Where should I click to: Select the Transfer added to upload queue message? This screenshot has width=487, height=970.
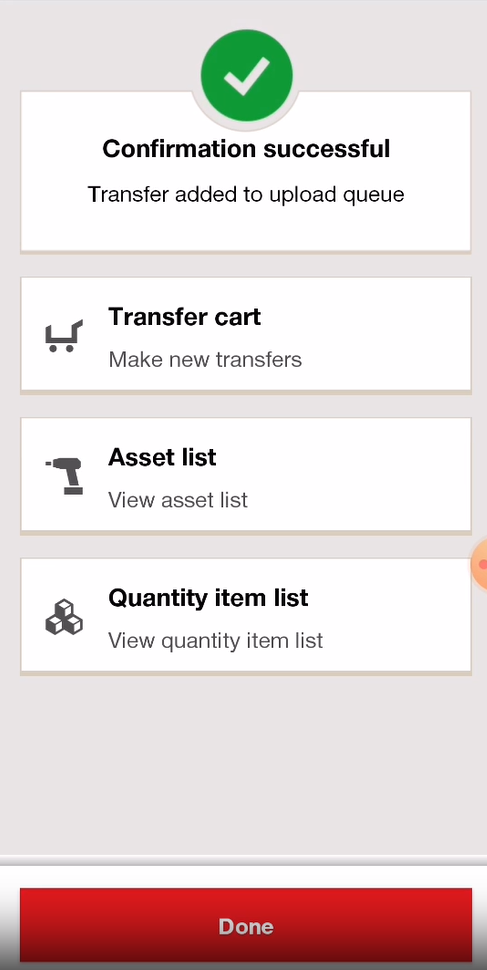(246, 194)
